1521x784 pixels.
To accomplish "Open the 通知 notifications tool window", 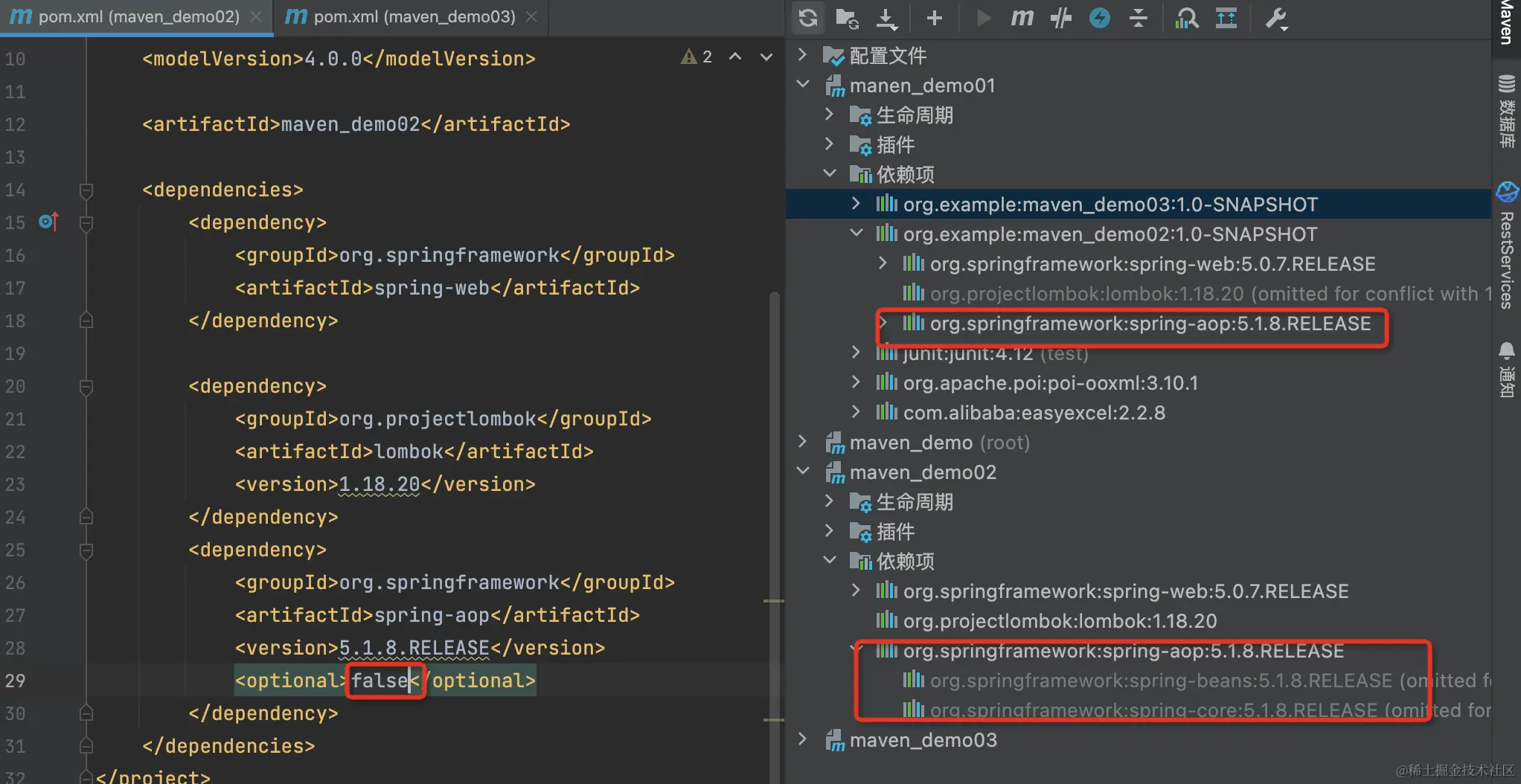I will point(1507,370).
